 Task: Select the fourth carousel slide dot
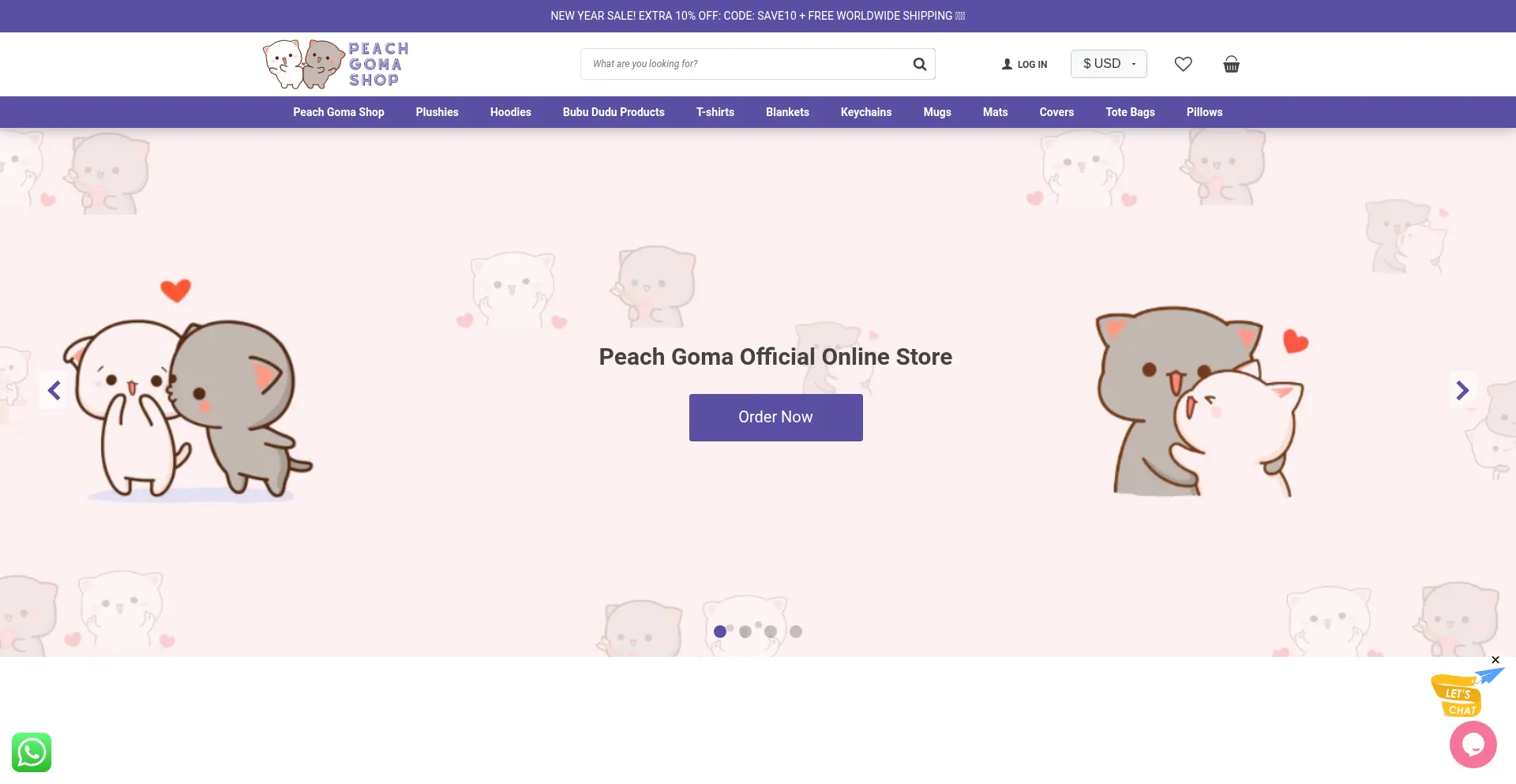pos(795,631)
